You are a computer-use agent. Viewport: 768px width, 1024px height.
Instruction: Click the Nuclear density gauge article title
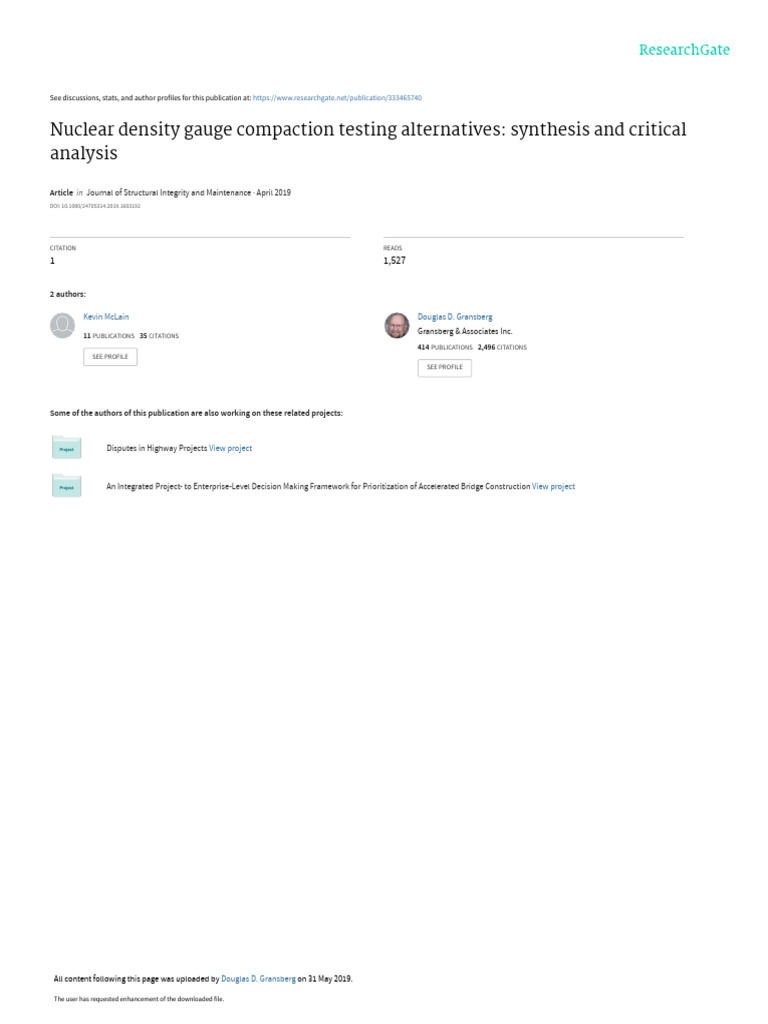click(x=368, y=141)
